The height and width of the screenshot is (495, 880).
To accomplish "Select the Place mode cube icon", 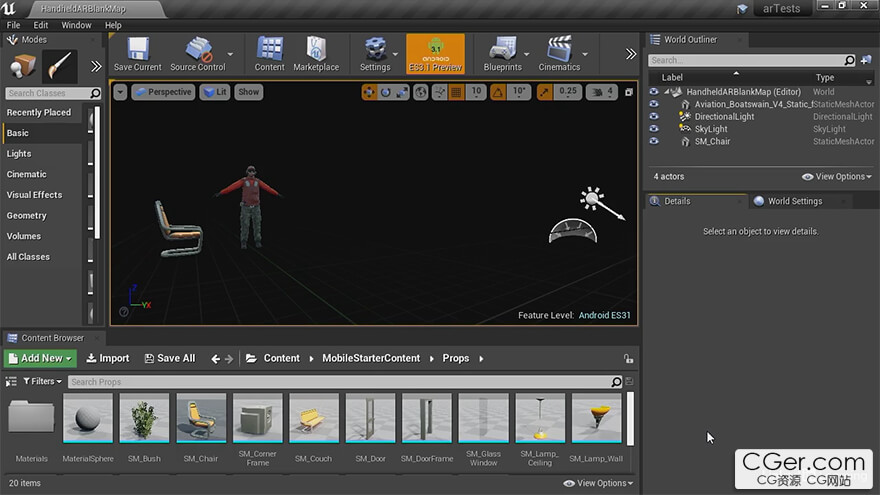I will tap(22, 66).
